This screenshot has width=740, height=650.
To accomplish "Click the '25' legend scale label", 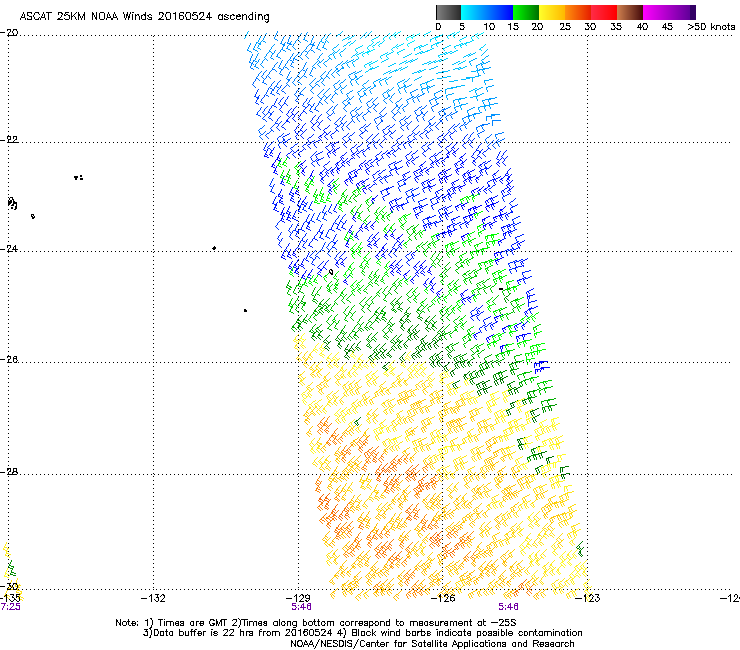I will 565,27.
